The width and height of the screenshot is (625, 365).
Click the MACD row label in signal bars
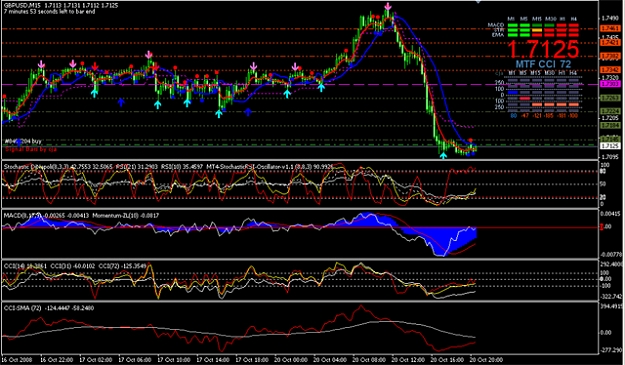(496, 25)
